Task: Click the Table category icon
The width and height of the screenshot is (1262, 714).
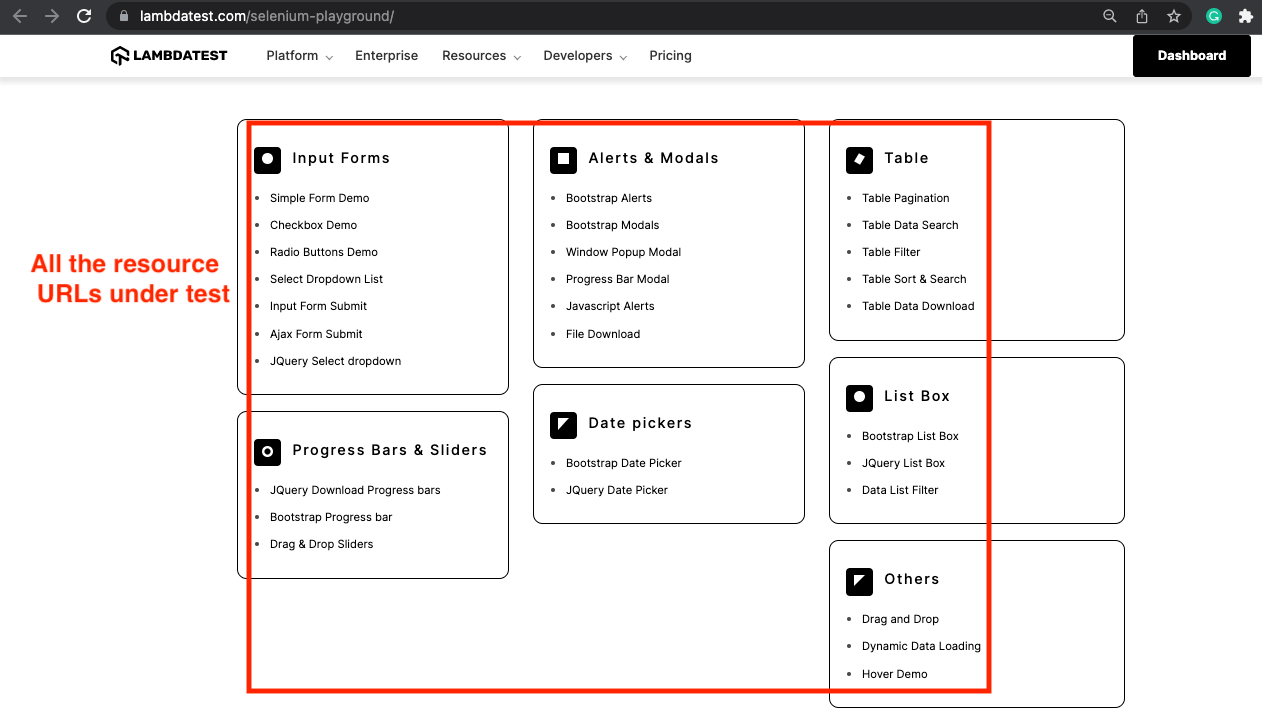Action: (859, 159)
